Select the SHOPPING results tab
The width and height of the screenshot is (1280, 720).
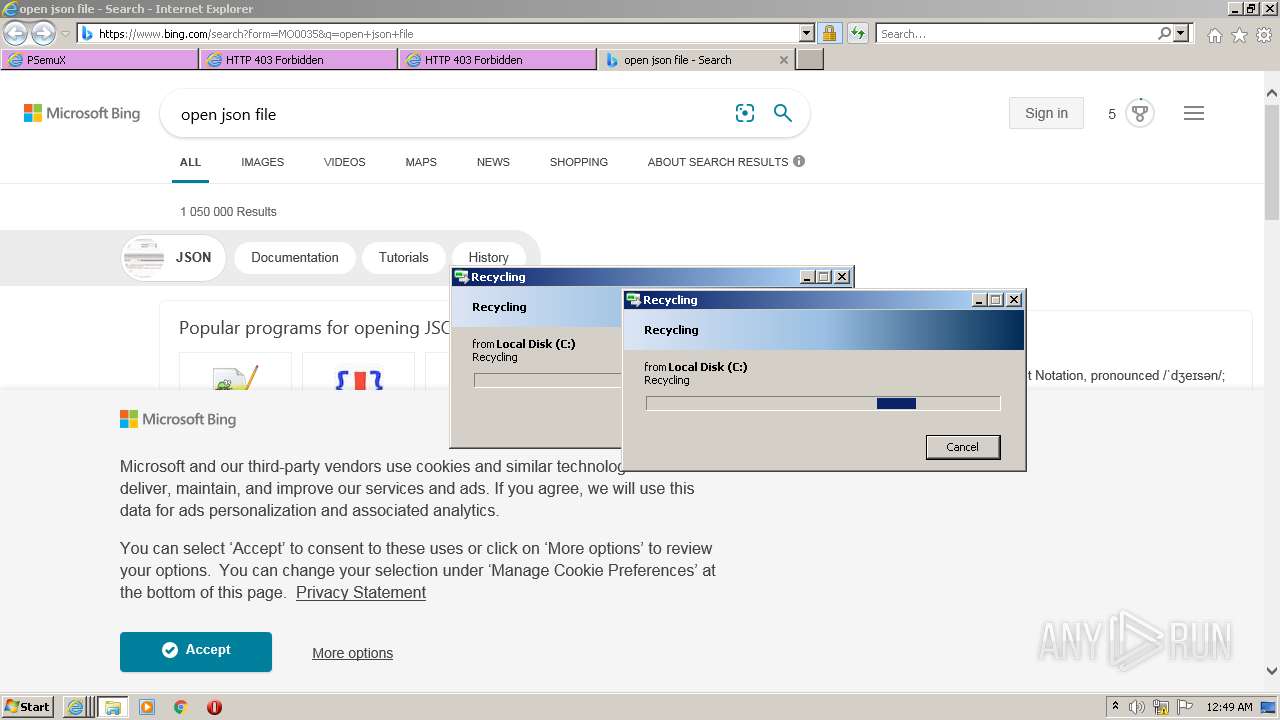[578, 162]
